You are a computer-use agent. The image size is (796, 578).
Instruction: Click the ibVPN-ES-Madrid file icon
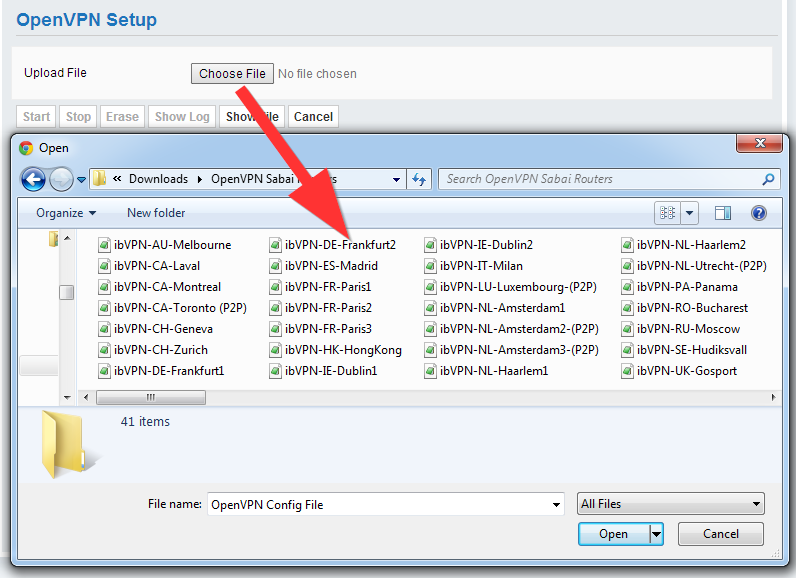[275, 266]
